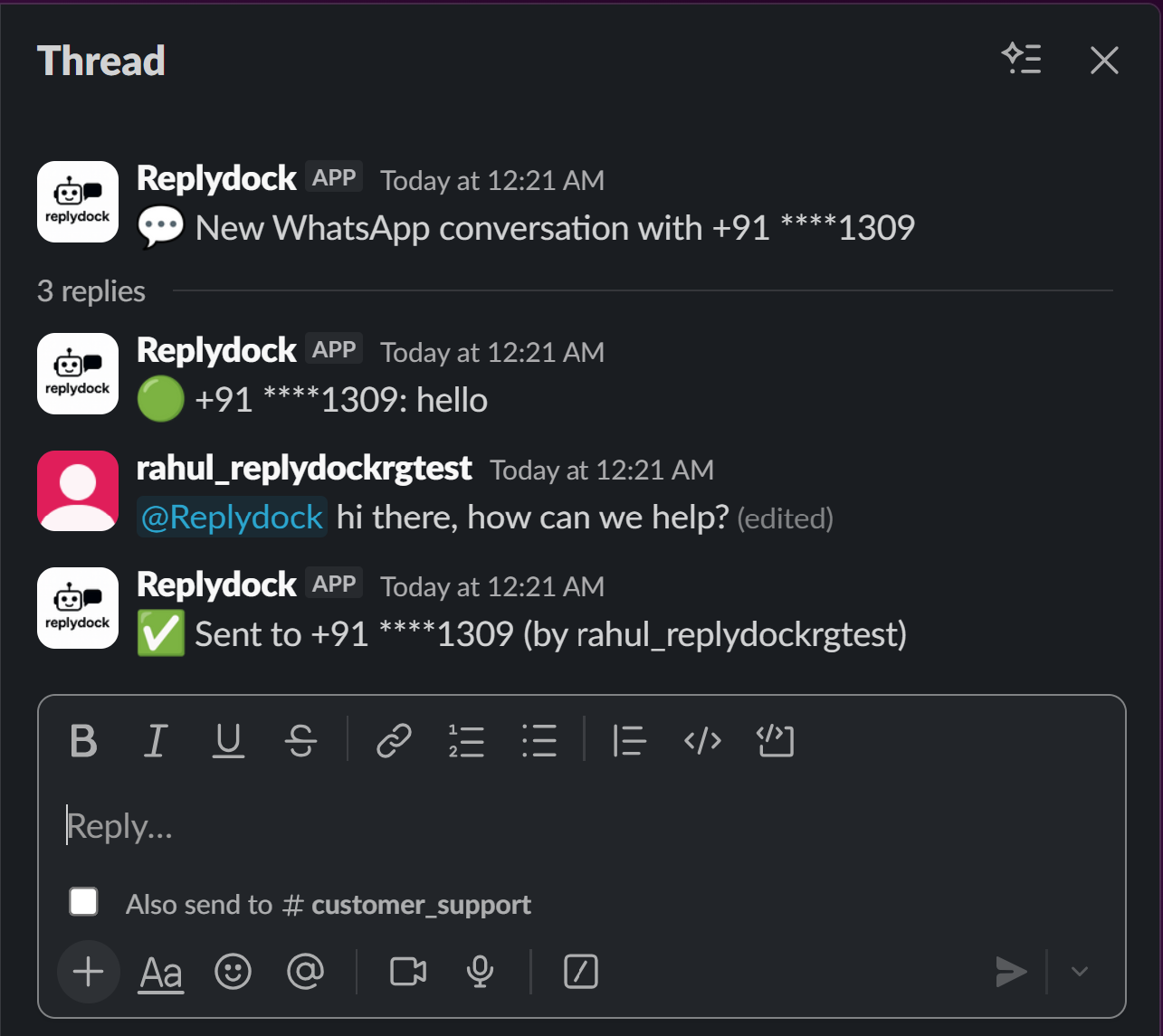This screenshot has height=1036, width=1163.
Task: Record an audio clip
Action: (479, 972)
